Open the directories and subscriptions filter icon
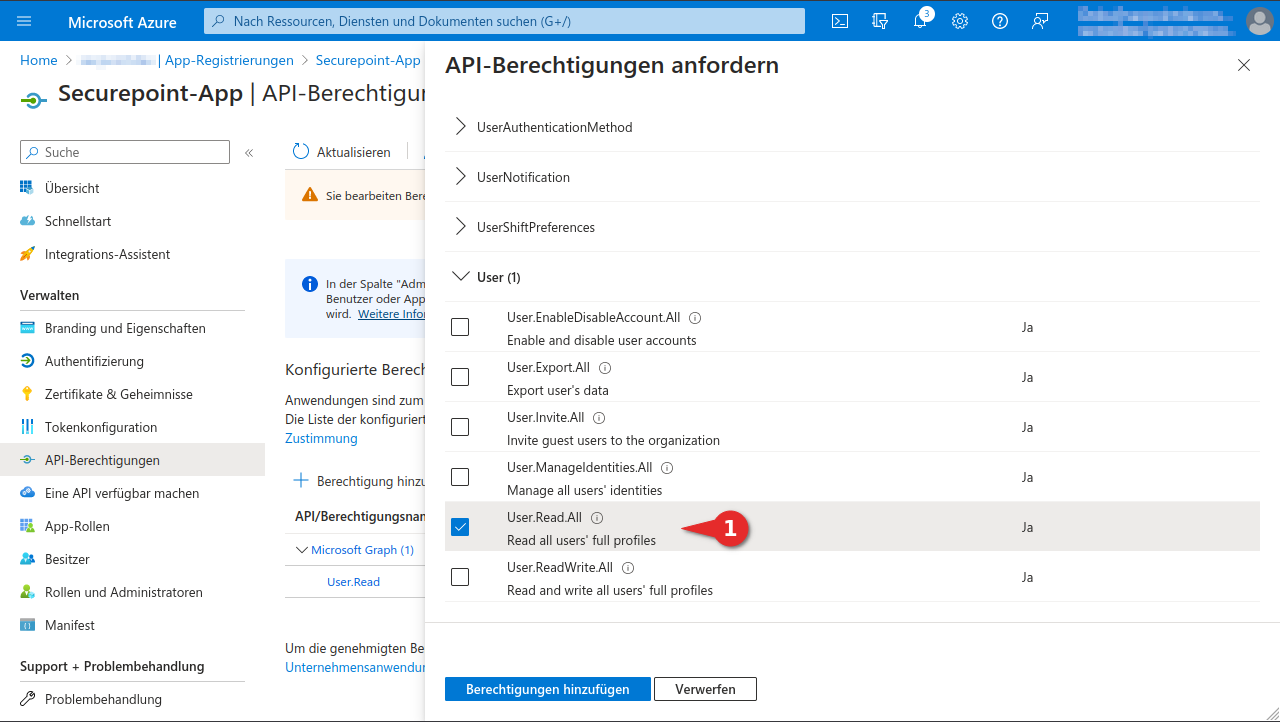1280x722 pixels. [x=880, y=21]
